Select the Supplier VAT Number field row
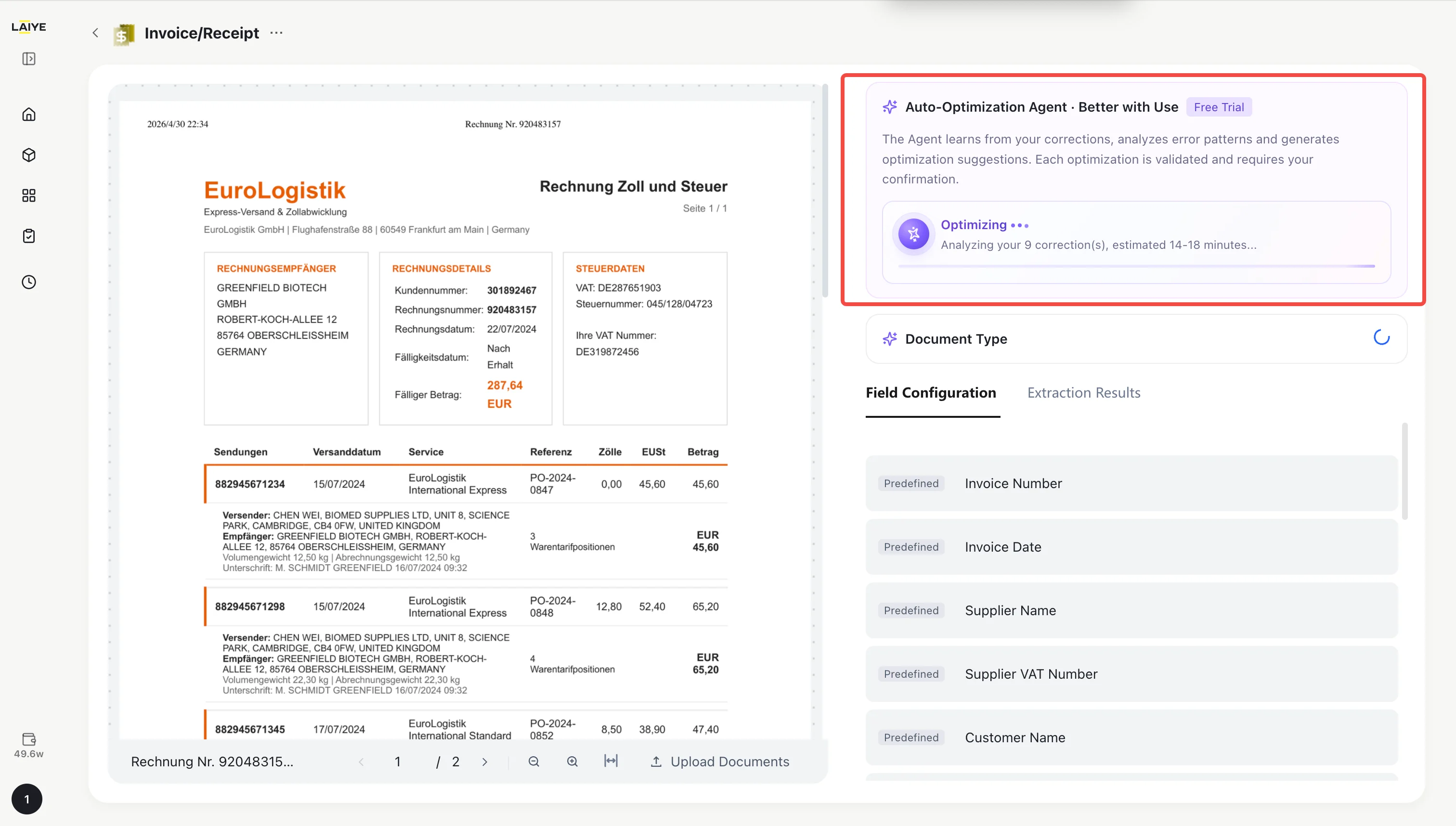Image resolution: width=1456 pixels, height=826 pixels. pyautogui.click(x=1131, y=674)
